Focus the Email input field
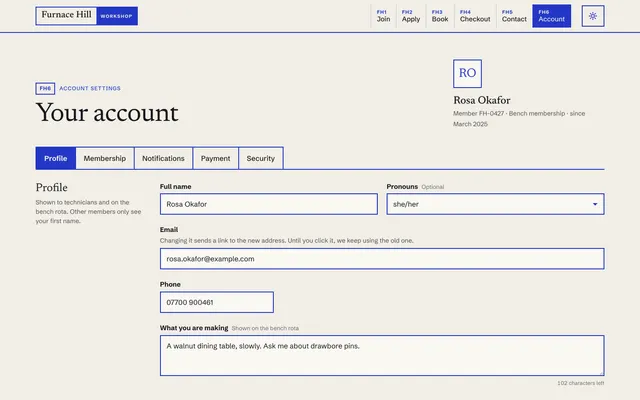The width and height of the screenshot is (640, 400). [382, 259]
